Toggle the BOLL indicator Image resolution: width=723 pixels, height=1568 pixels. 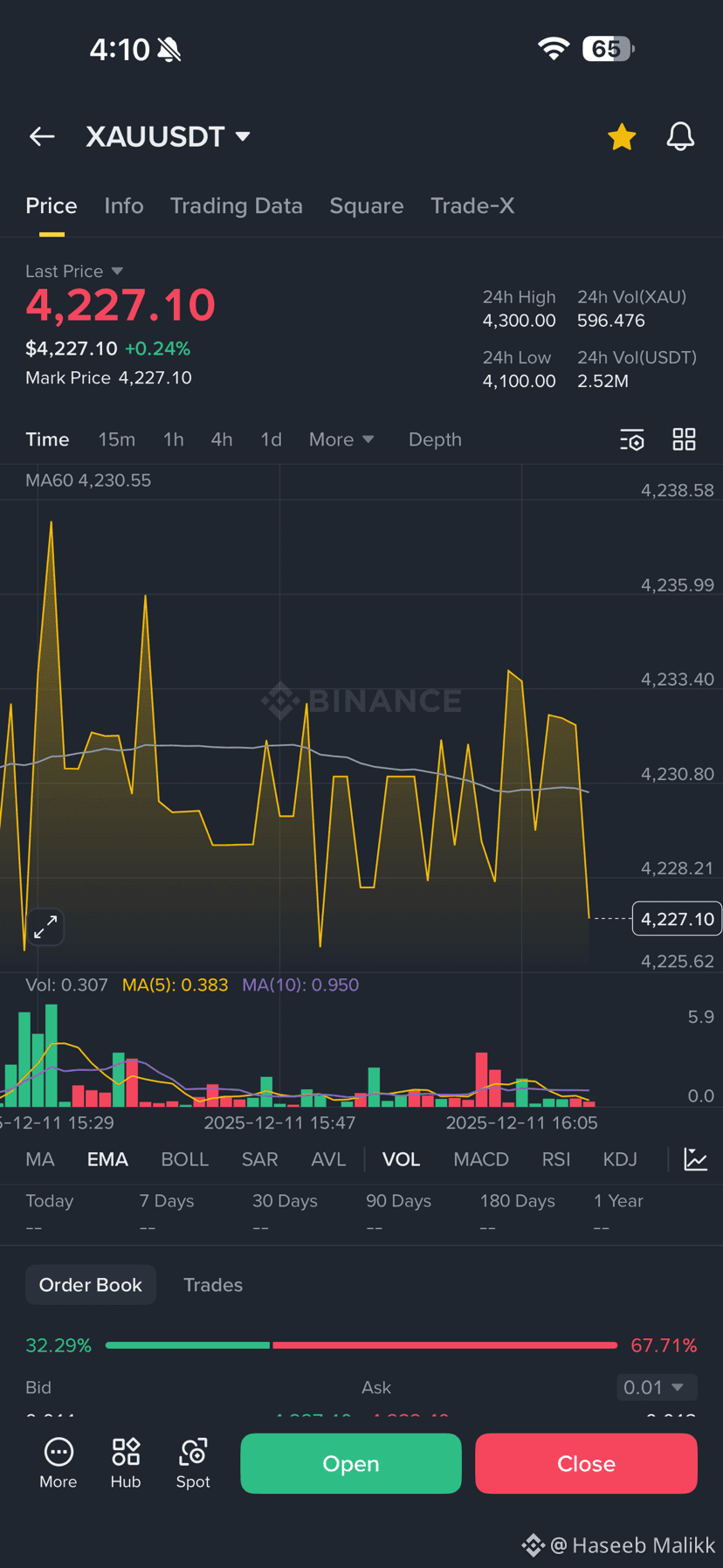(x=184, y=1159)
